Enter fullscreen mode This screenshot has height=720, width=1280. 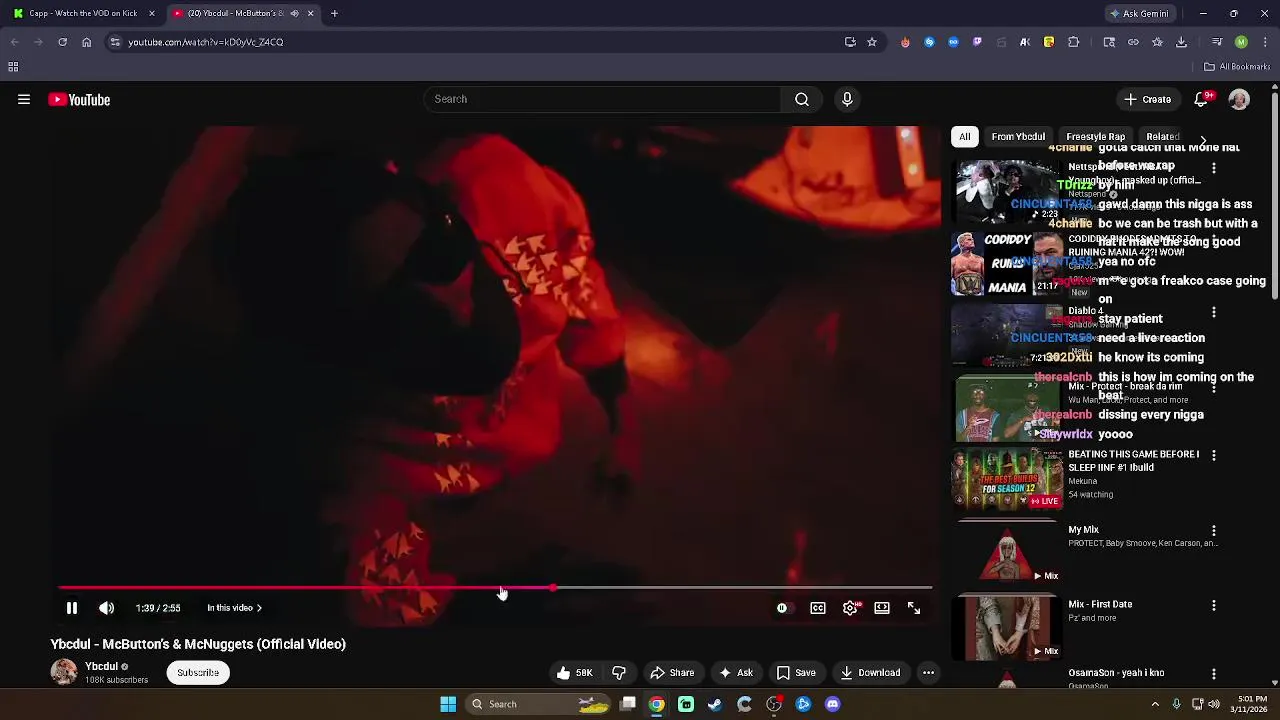click(914, 608)
